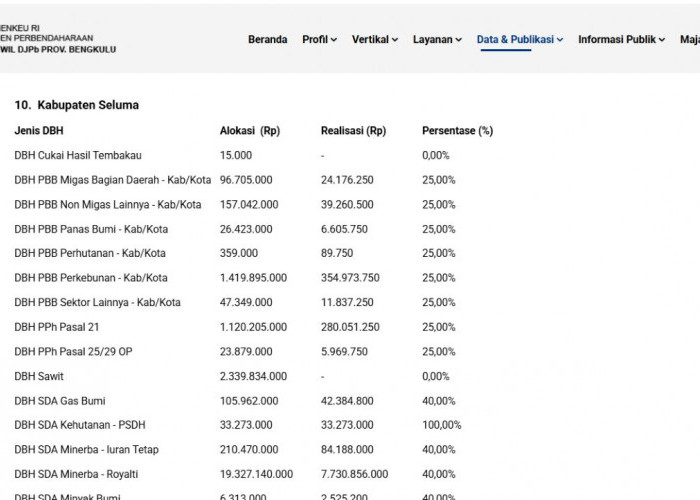Expand the Profil dropdown chevron
Viewport: 700px width, 500px height.
(x=333, y=40)
